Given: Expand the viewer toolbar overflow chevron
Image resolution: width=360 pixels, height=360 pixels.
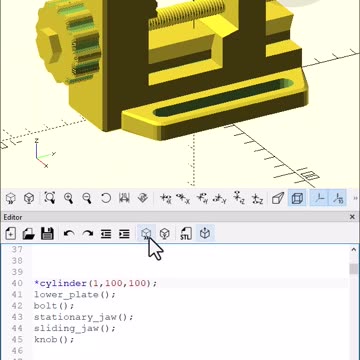Looking at the screenshot, I should click(355, 199).
